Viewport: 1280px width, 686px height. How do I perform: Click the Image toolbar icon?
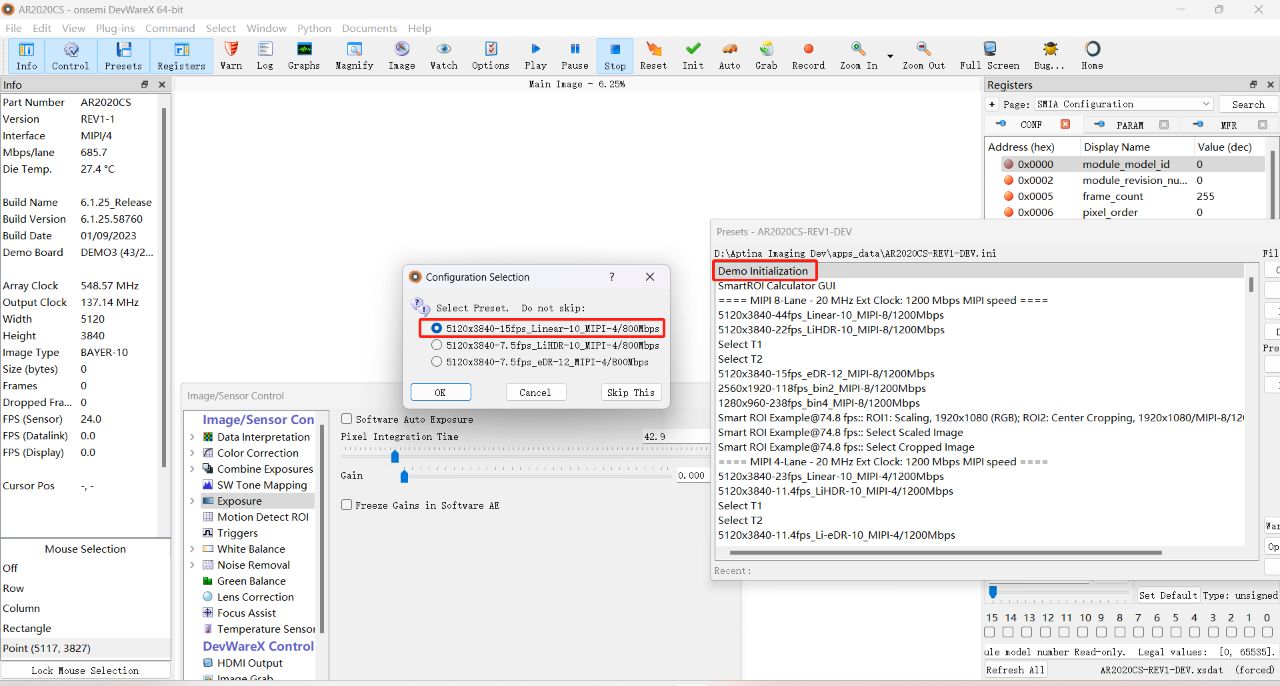coord(401,55)
